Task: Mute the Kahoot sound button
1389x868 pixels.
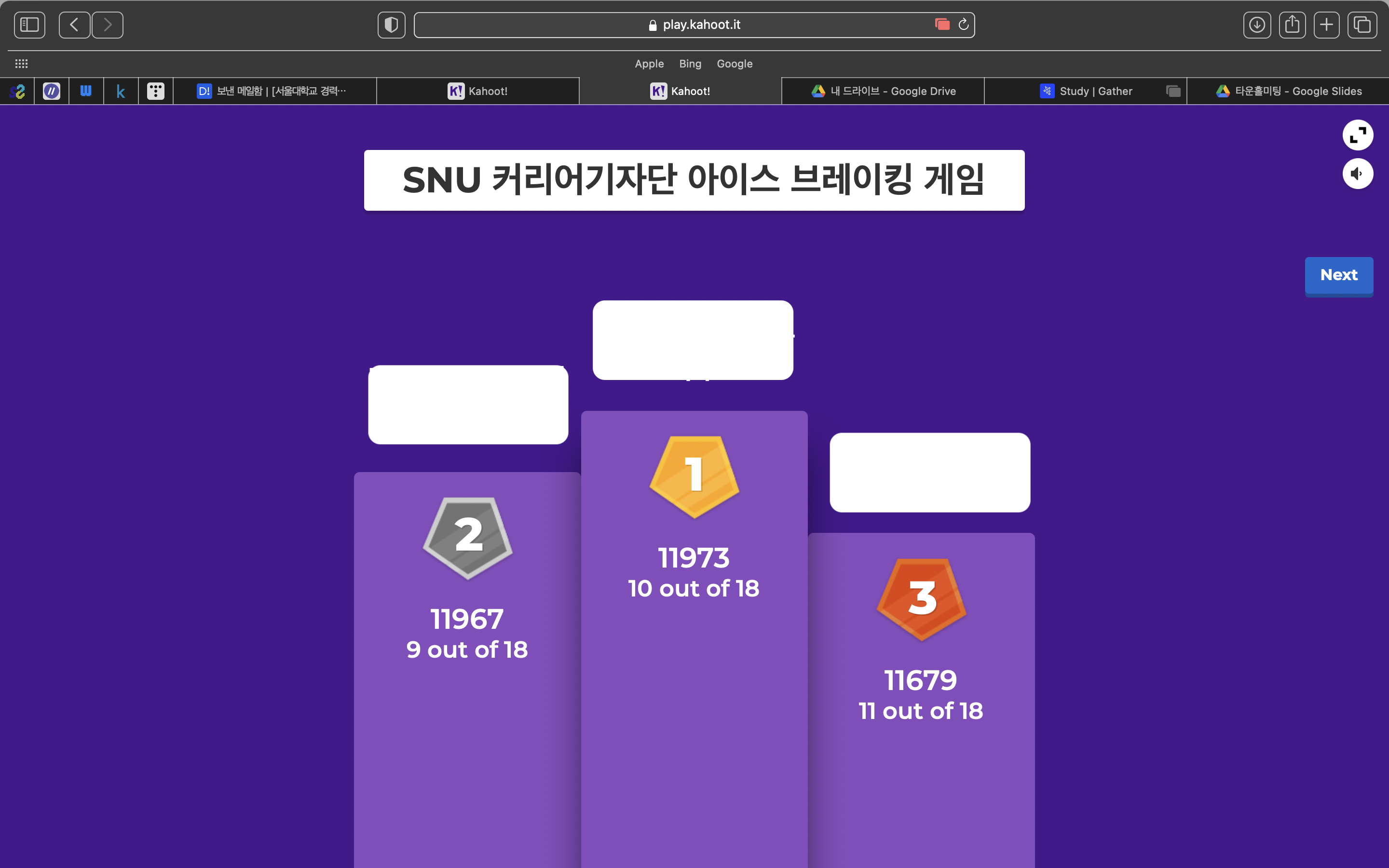Action: click(x=1358, y=174)
